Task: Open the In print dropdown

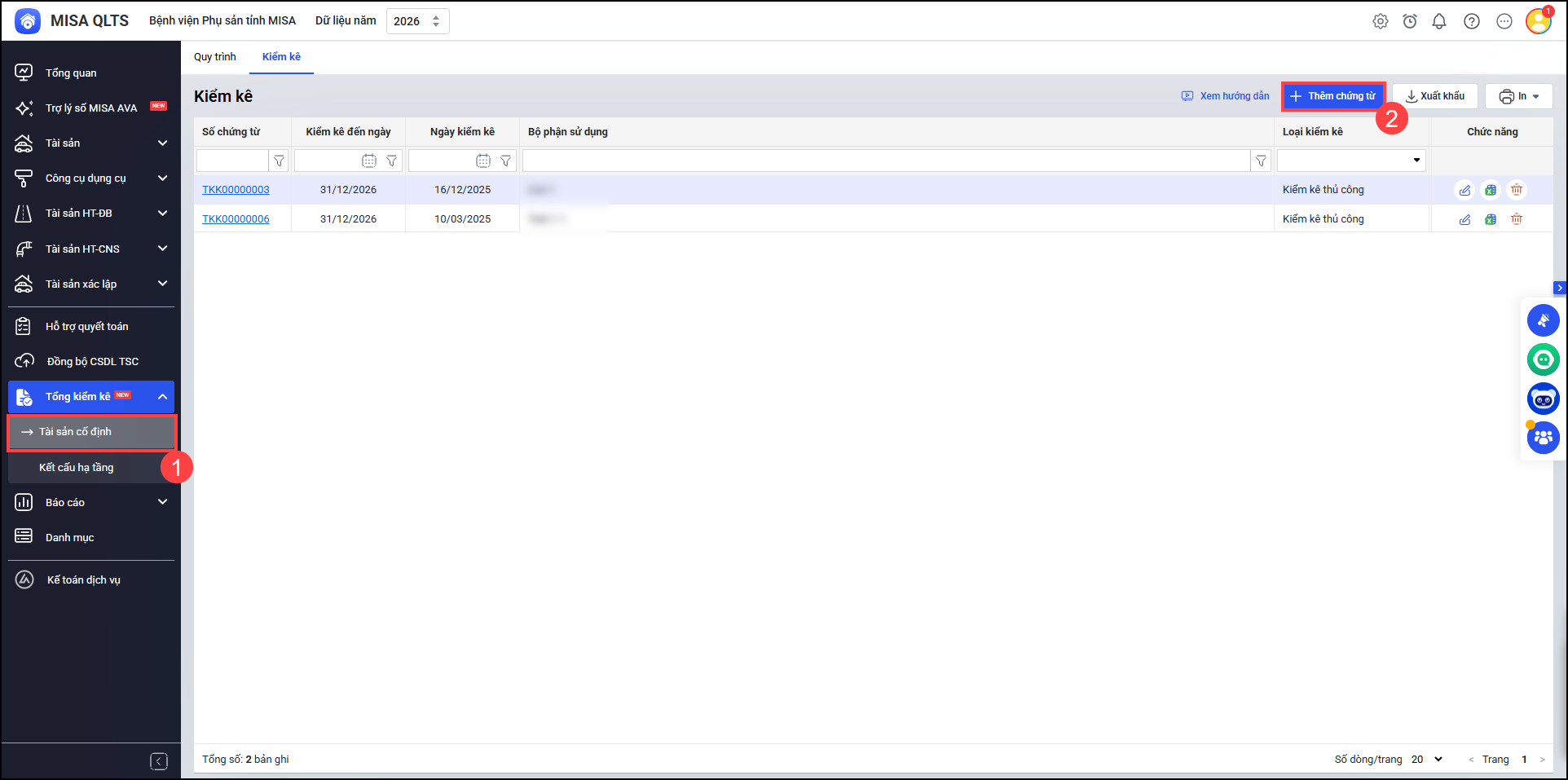Action: pos(1519,96)
